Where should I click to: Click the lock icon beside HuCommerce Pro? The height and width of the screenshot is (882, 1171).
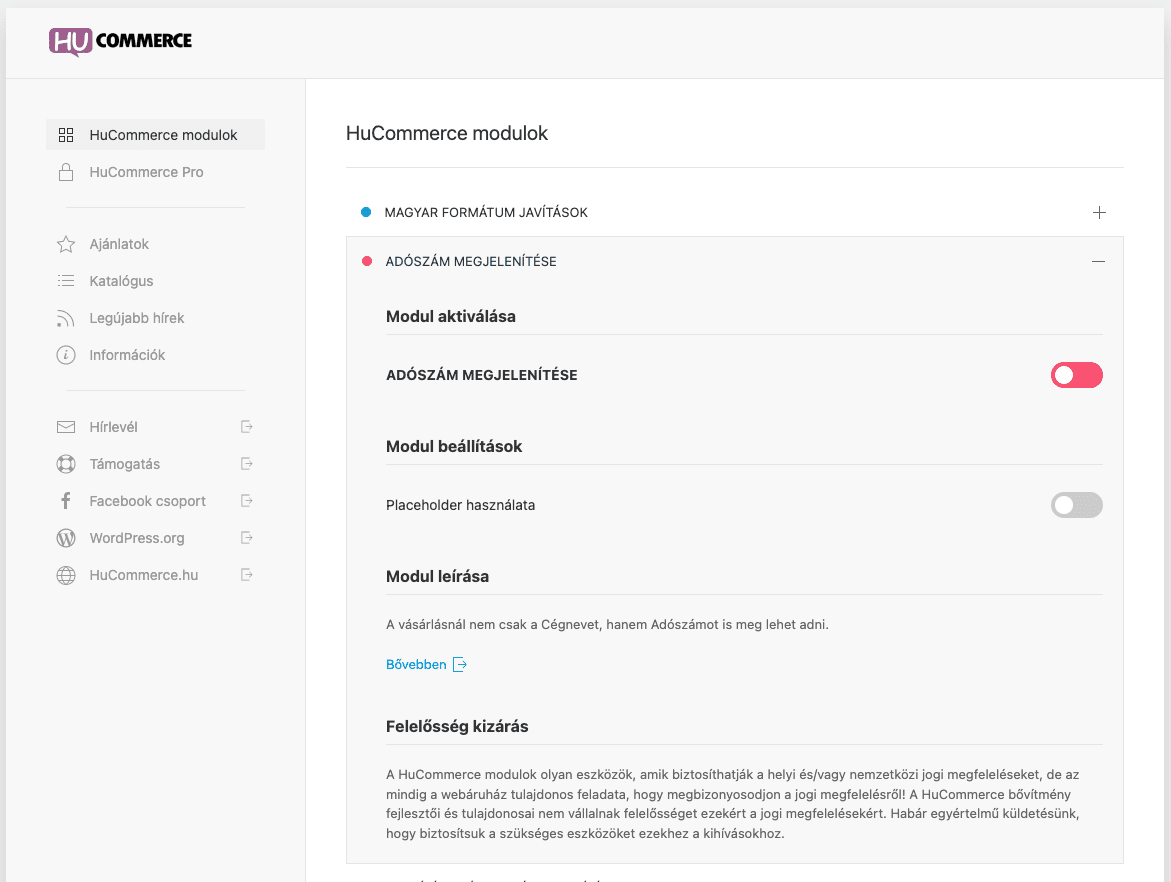(66, 172)
